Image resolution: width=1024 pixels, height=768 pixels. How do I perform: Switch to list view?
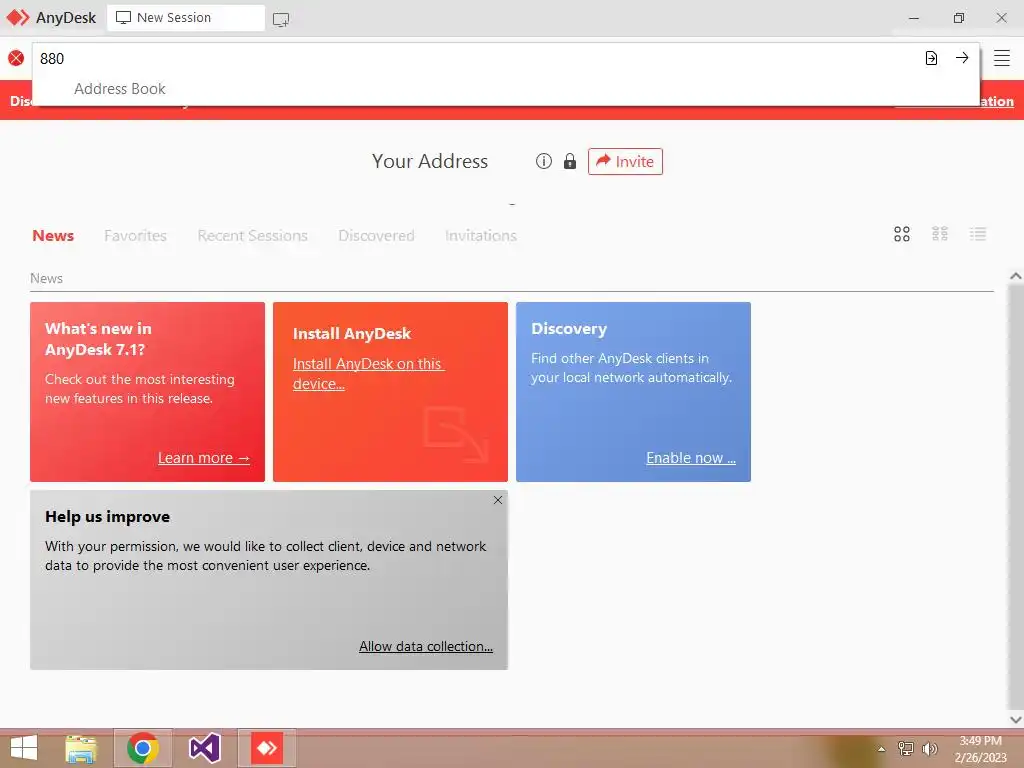[978, 234]
